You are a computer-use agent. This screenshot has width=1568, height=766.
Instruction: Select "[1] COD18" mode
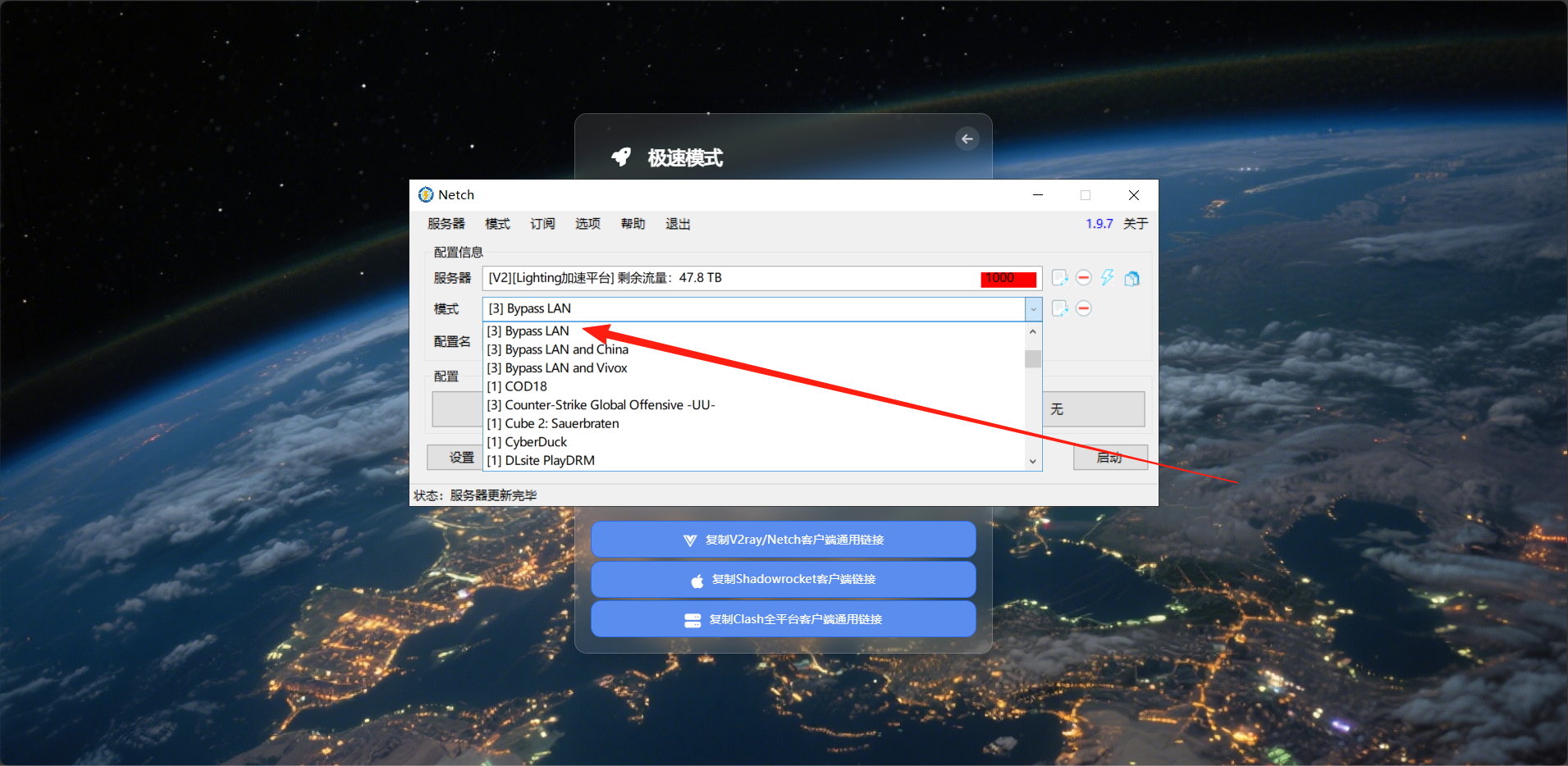[x=755, y=386]
